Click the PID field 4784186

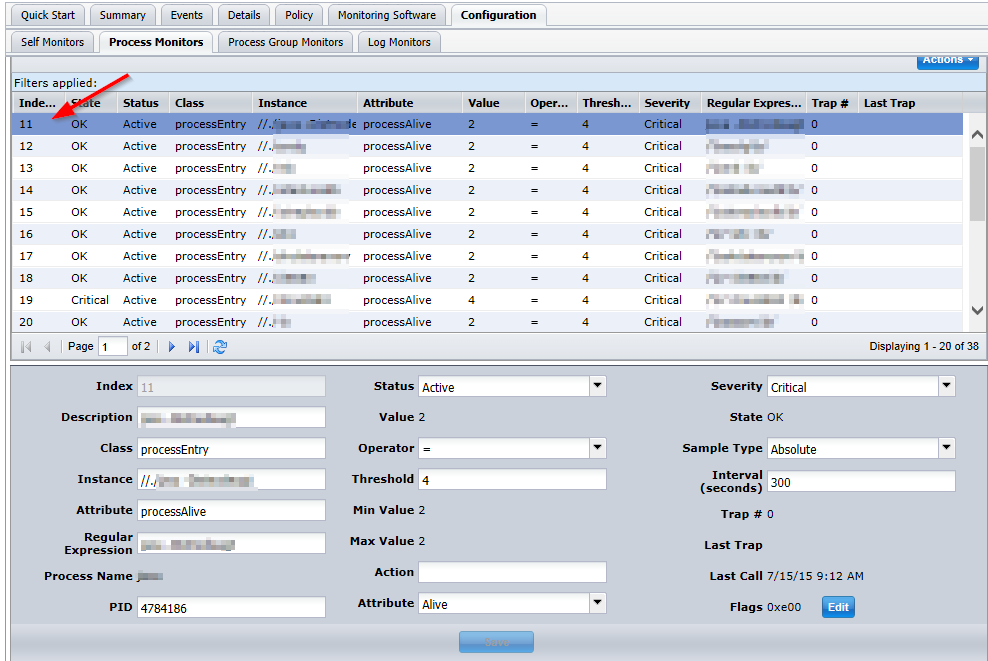click(x=231, y=607)
